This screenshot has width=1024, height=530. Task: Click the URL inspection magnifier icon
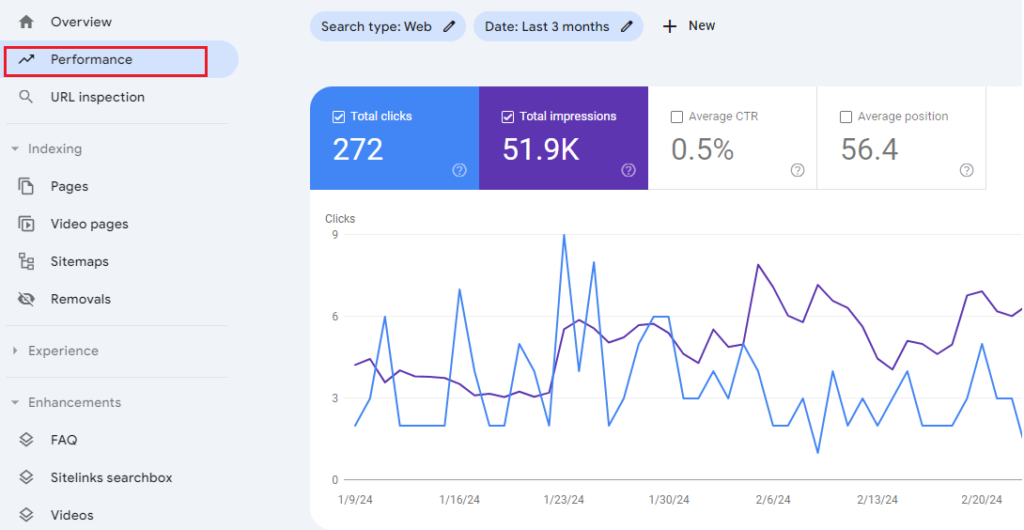26,97
